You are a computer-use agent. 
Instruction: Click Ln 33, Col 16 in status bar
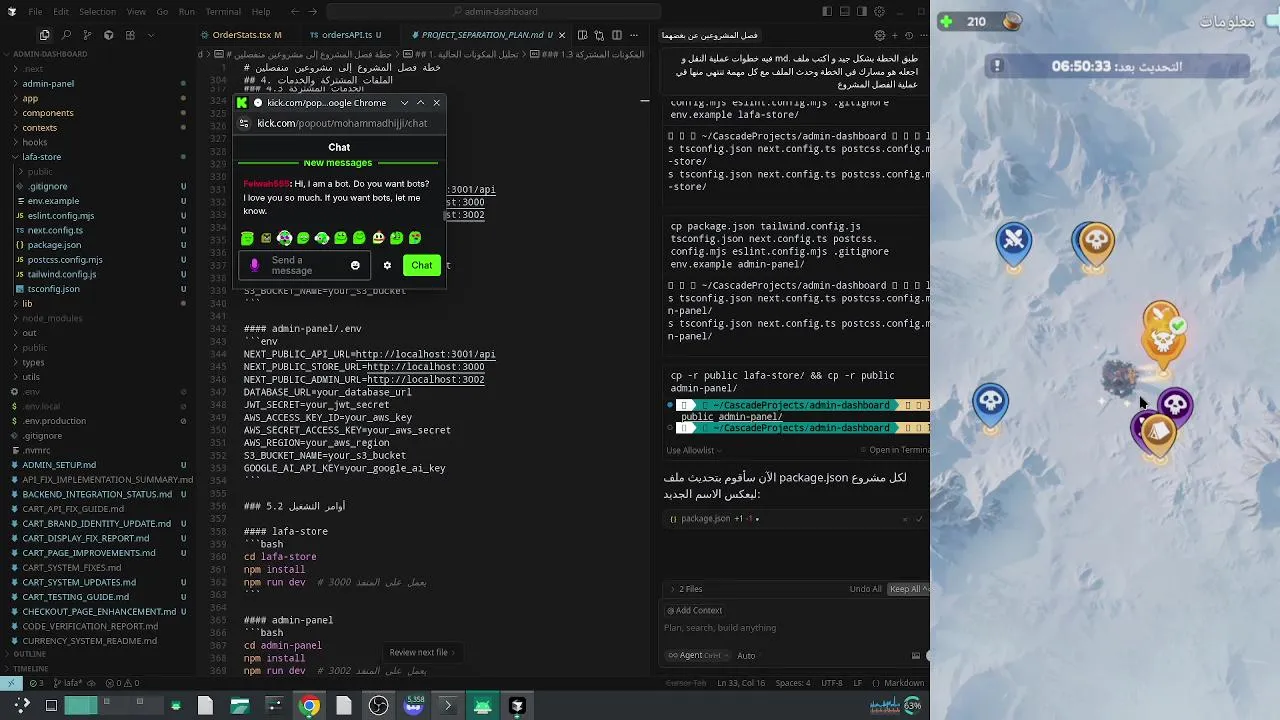(x=740, y=683)
